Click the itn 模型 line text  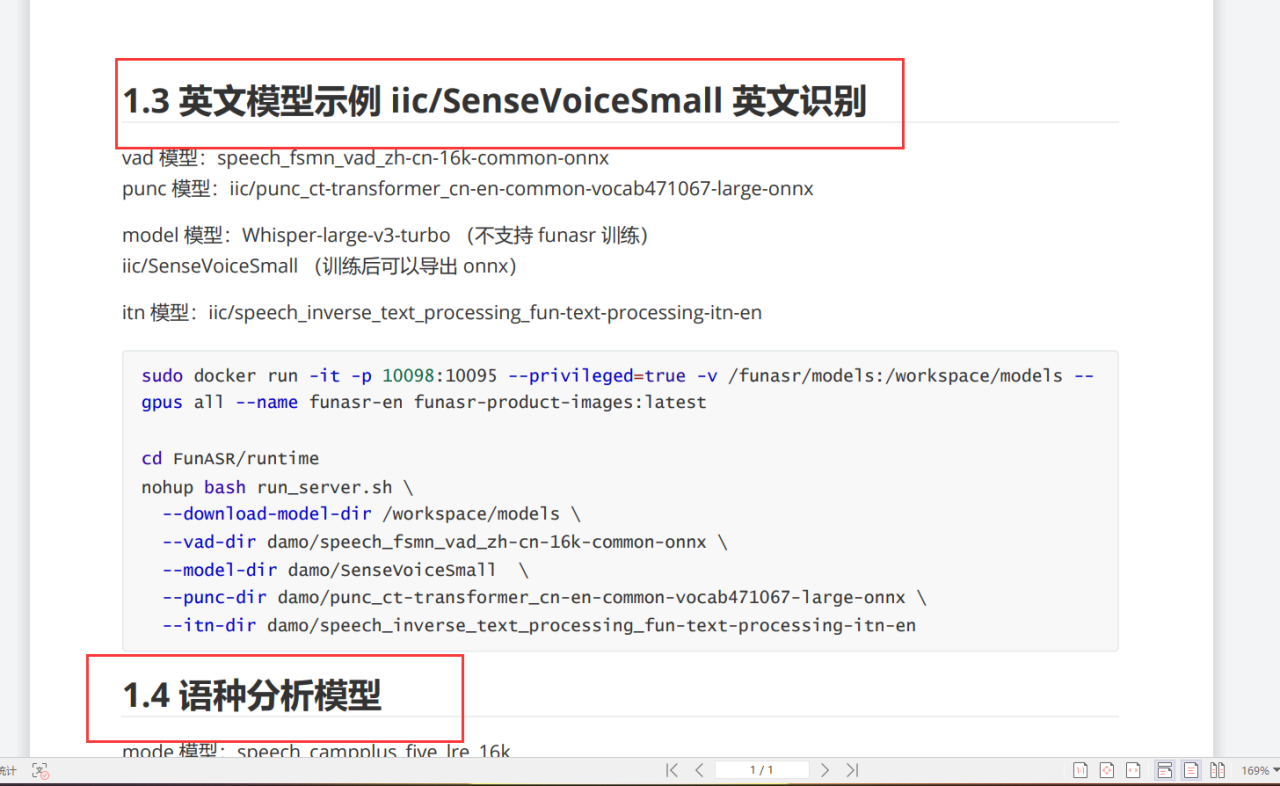click(442, 313)
